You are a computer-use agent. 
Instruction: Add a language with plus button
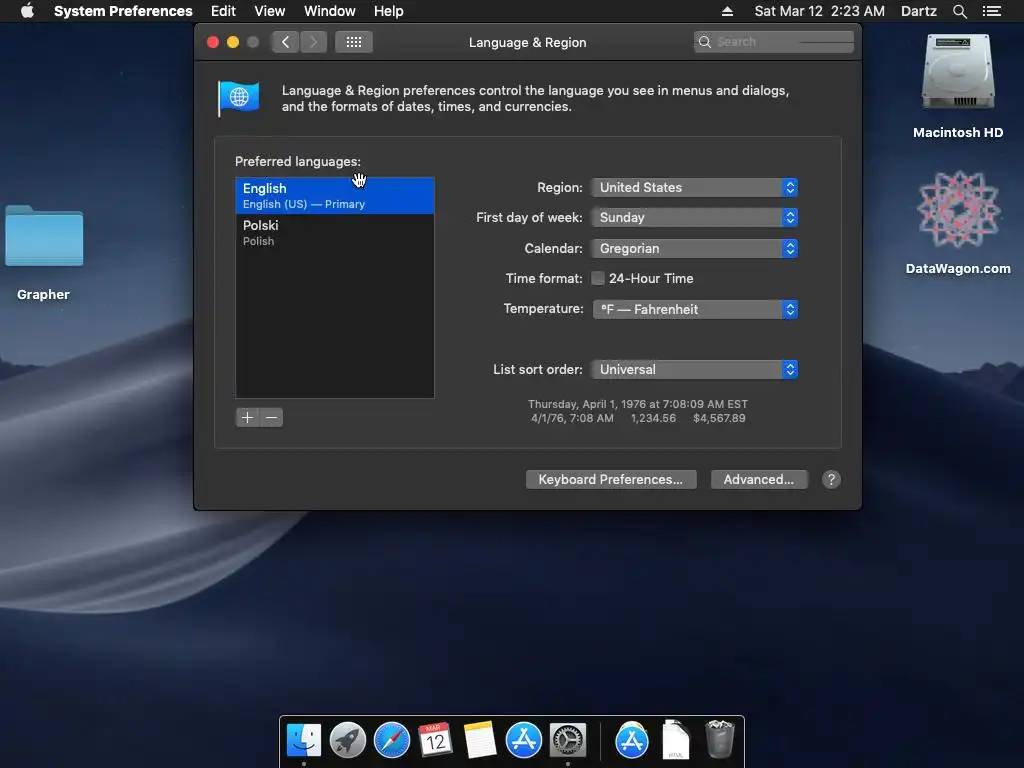248,417
